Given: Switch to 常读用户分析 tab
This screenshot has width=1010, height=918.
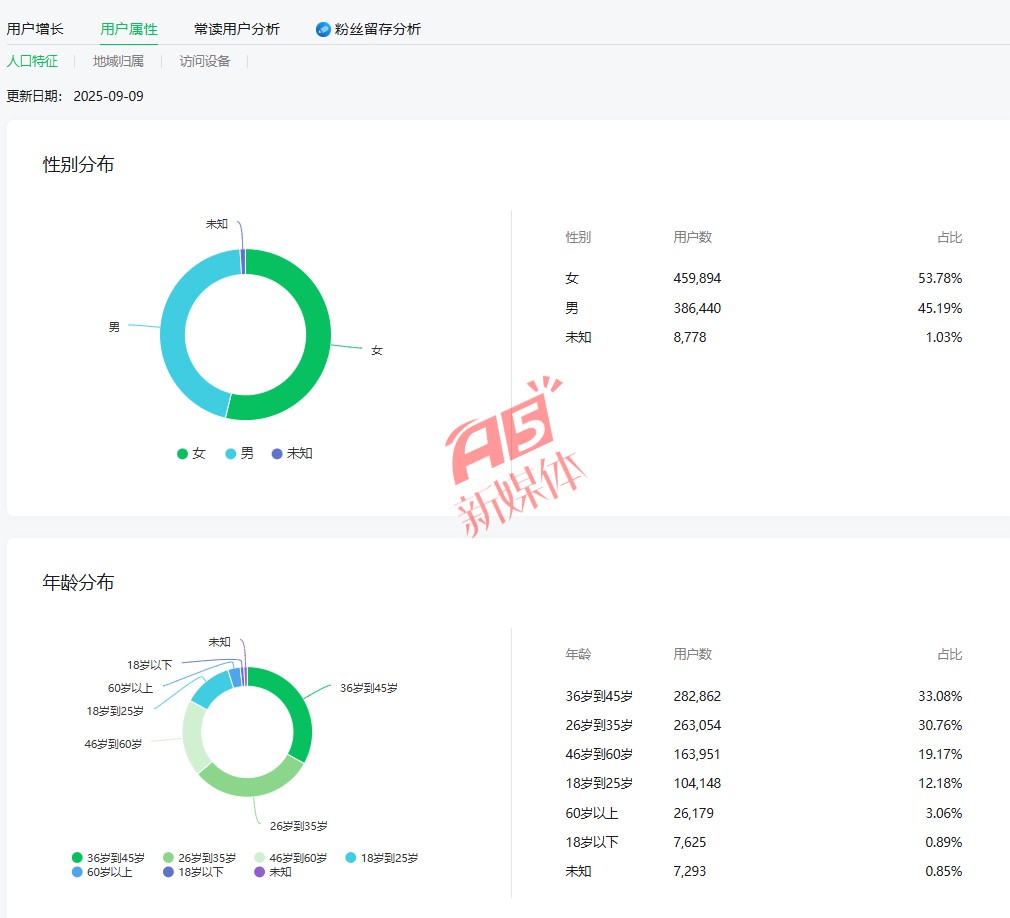Looking at the screenshot, I should (237, 29).
